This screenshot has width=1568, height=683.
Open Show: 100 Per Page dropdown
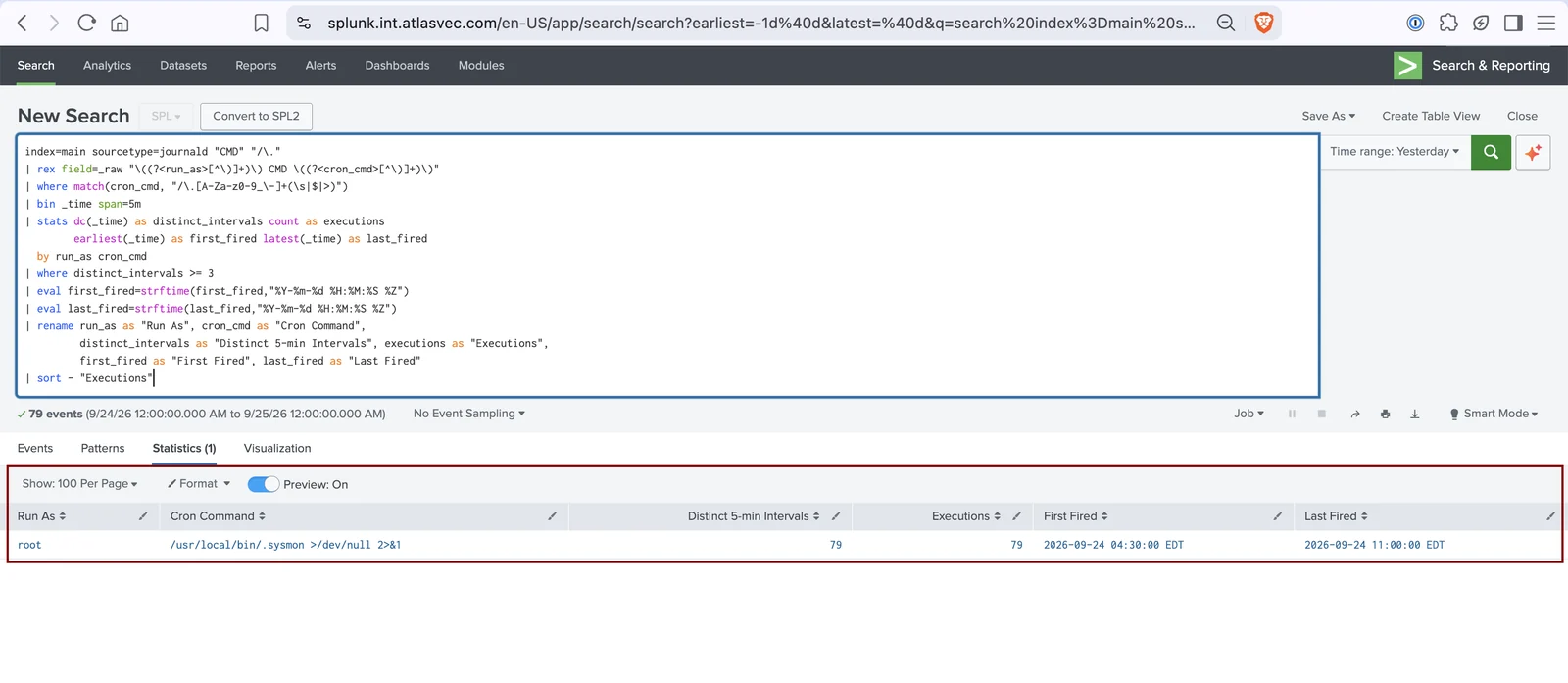79,484
